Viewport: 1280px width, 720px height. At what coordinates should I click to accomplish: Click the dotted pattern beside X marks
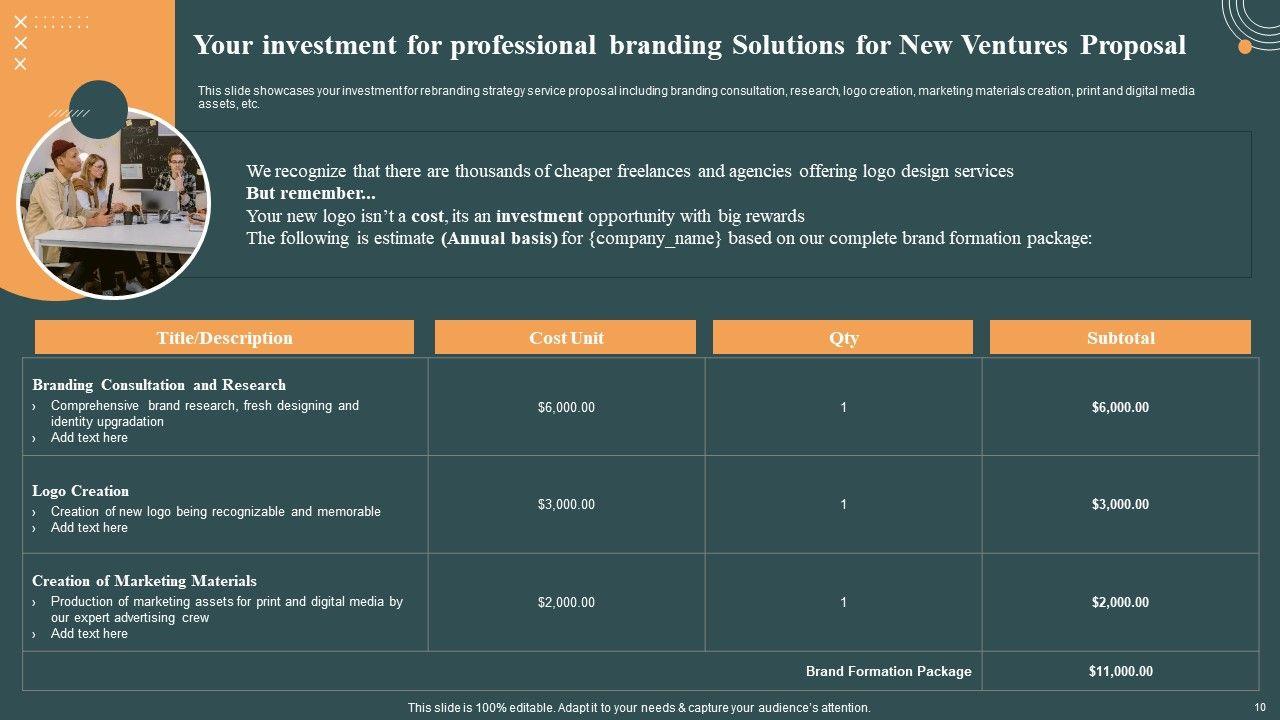pos(62,22)
